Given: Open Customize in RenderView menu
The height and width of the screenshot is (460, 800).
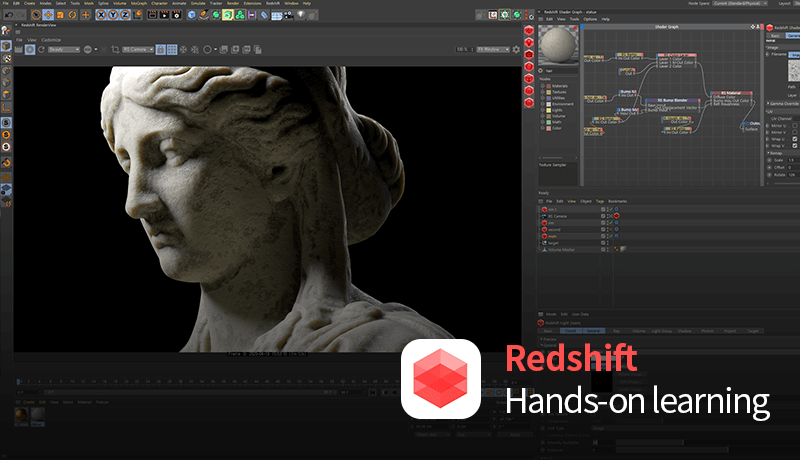Looking at the screenshot, I should [x=51, y=40].
